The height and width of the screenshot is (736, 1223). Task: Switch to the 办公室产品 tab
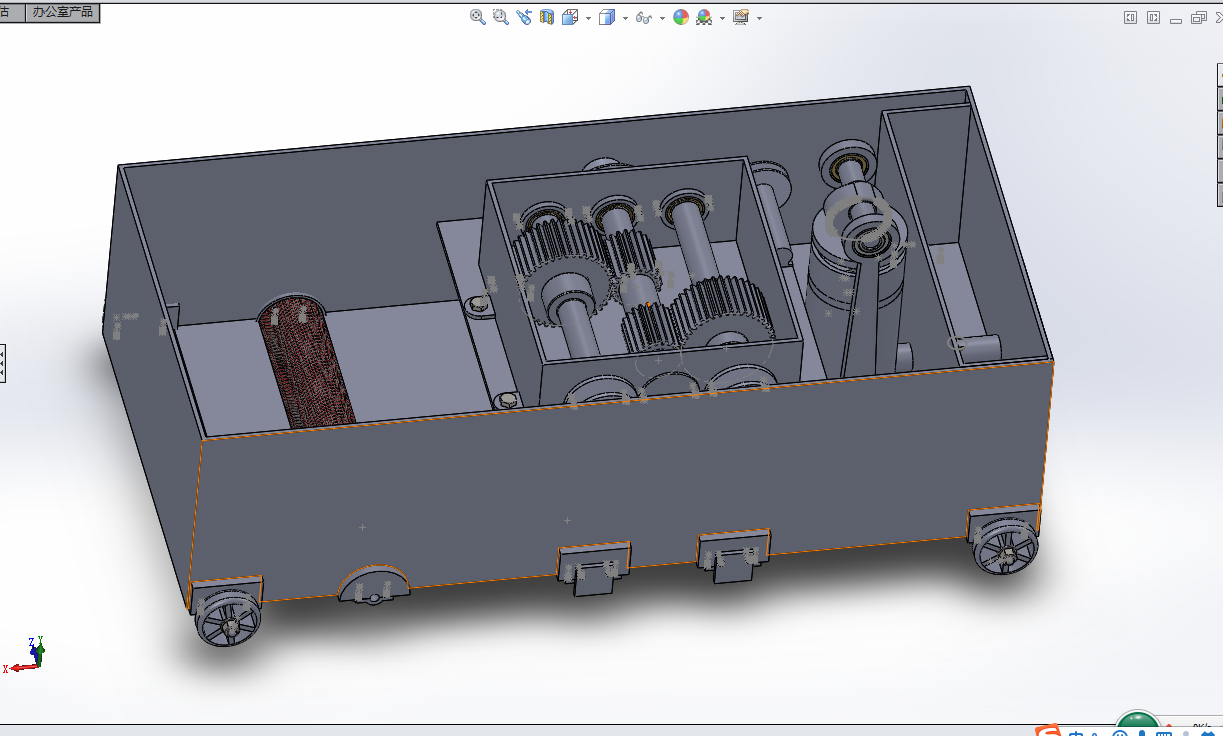[62, 12]
